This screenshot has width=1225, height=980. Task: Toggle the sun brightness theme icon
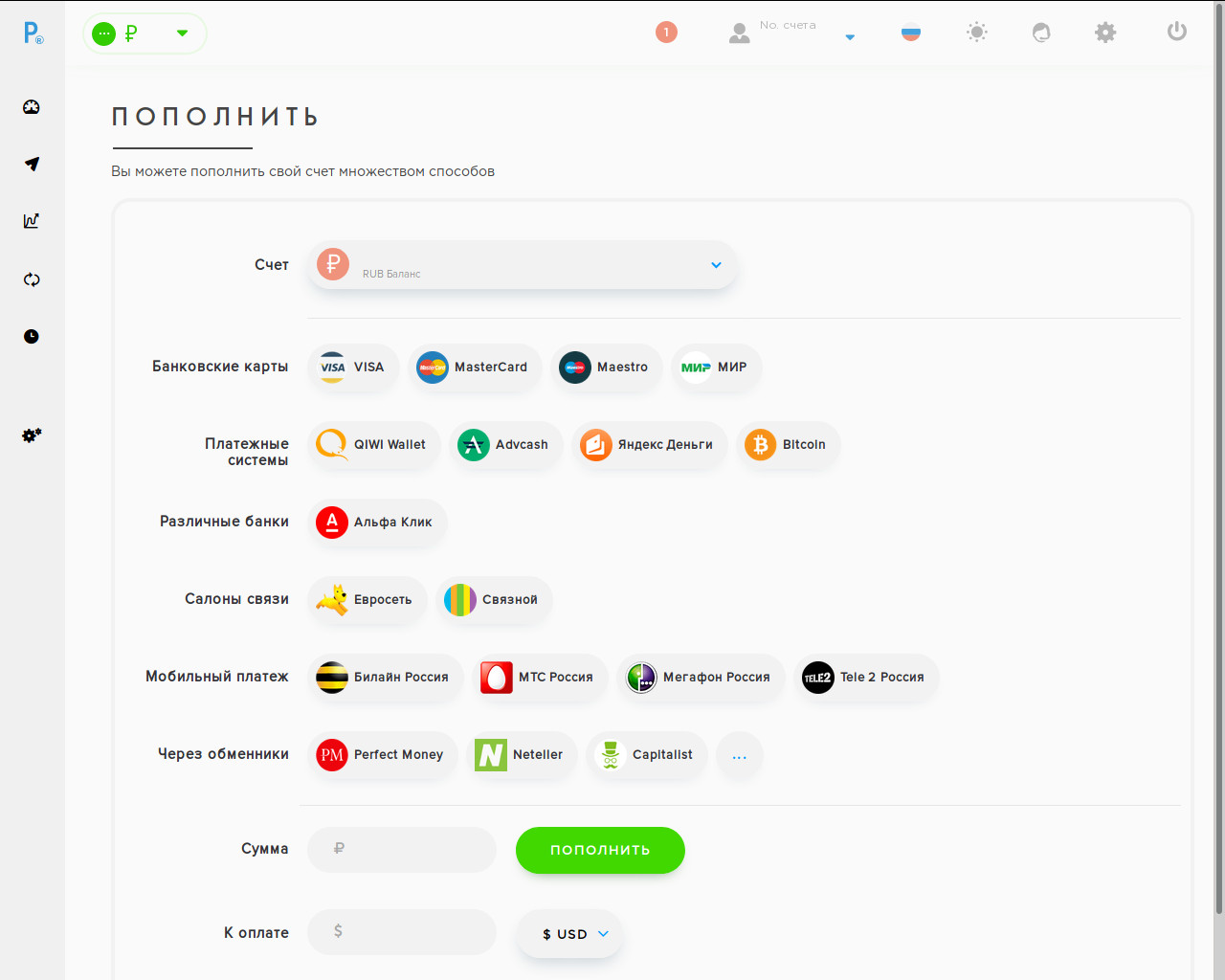coord(977,33)
